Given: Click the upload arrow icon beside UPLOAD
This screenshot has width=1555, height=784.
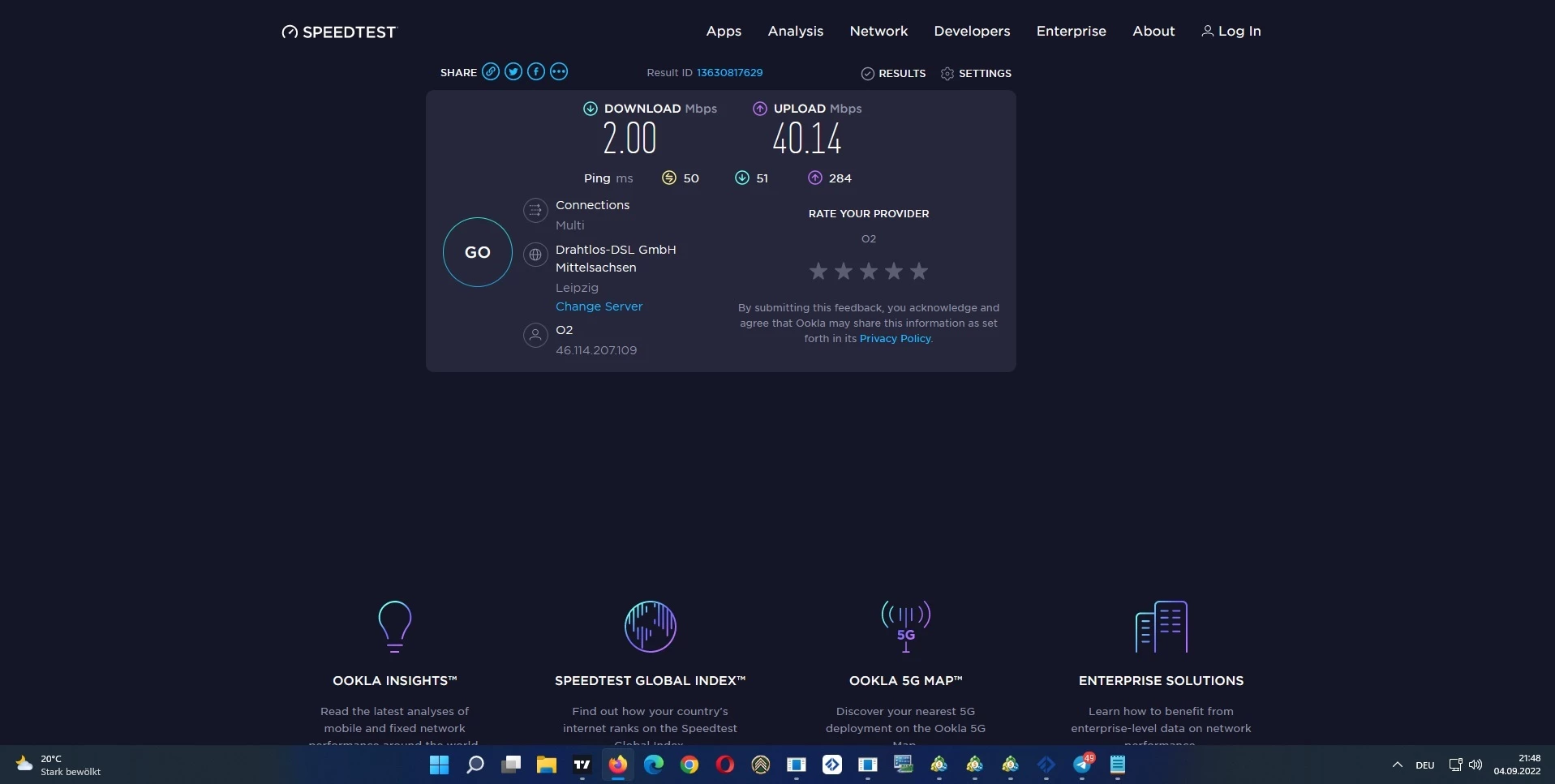Looking at the screenshot, I should coord(760,109).
